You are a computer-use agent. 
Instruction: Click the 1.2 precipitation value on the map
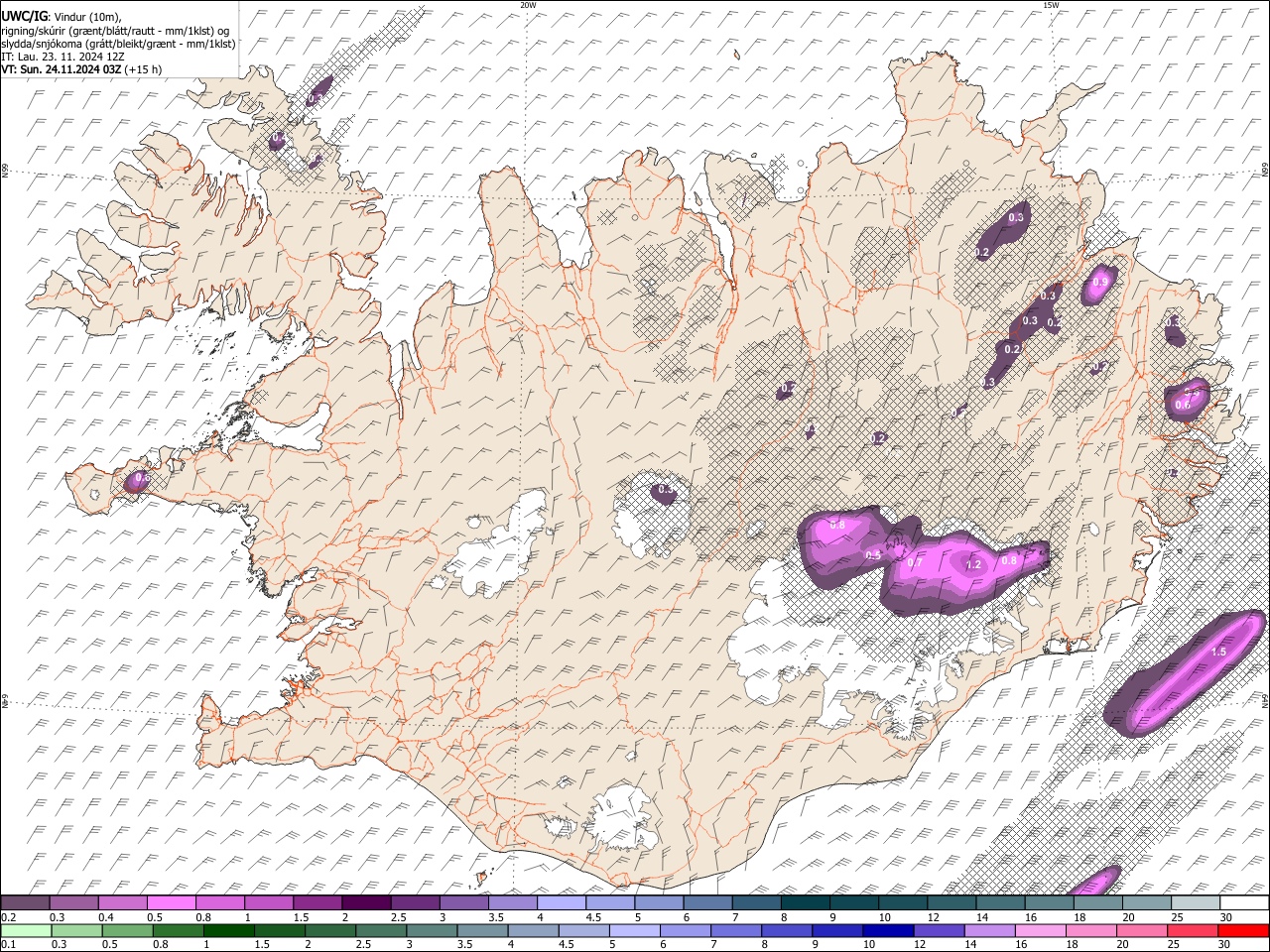973,564
